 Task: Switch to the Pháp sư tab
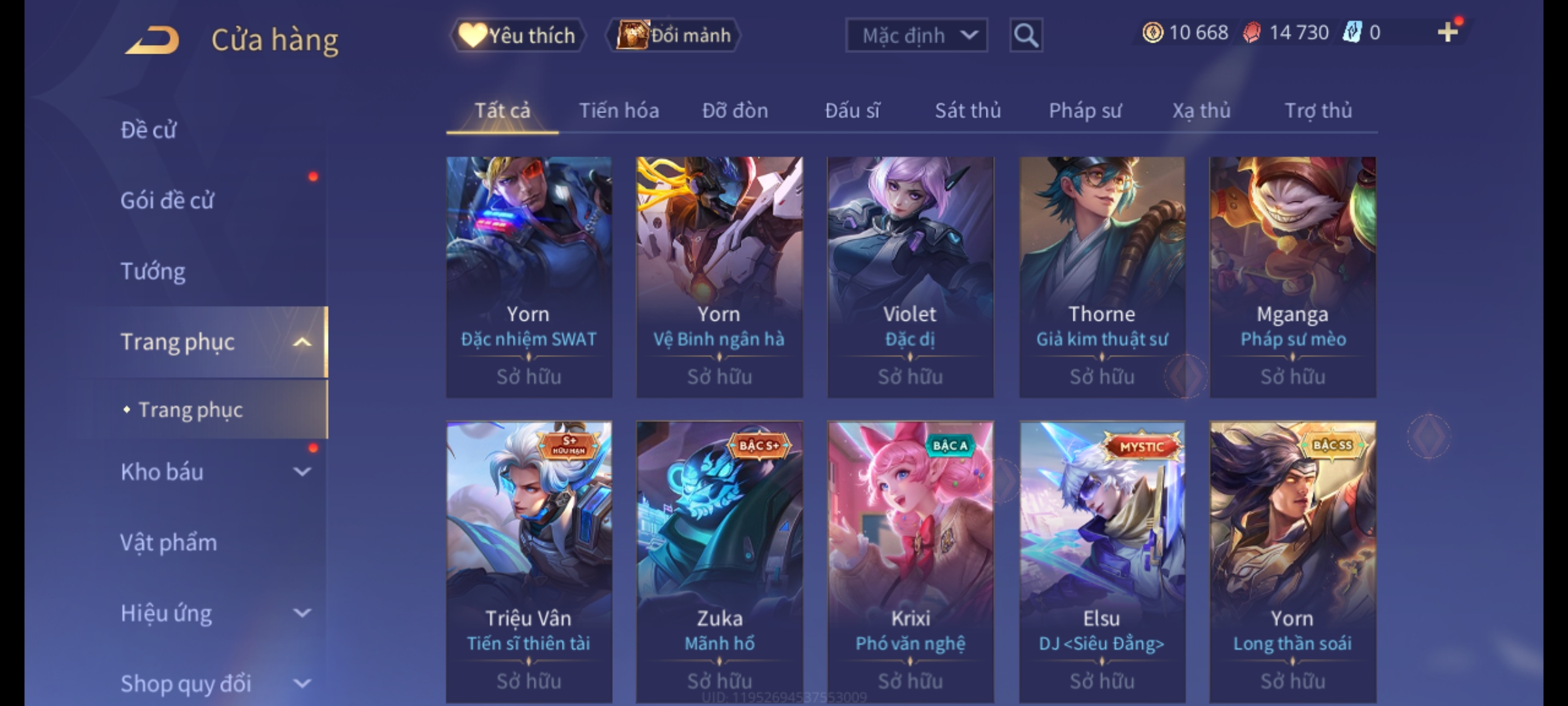(1085, 110)
